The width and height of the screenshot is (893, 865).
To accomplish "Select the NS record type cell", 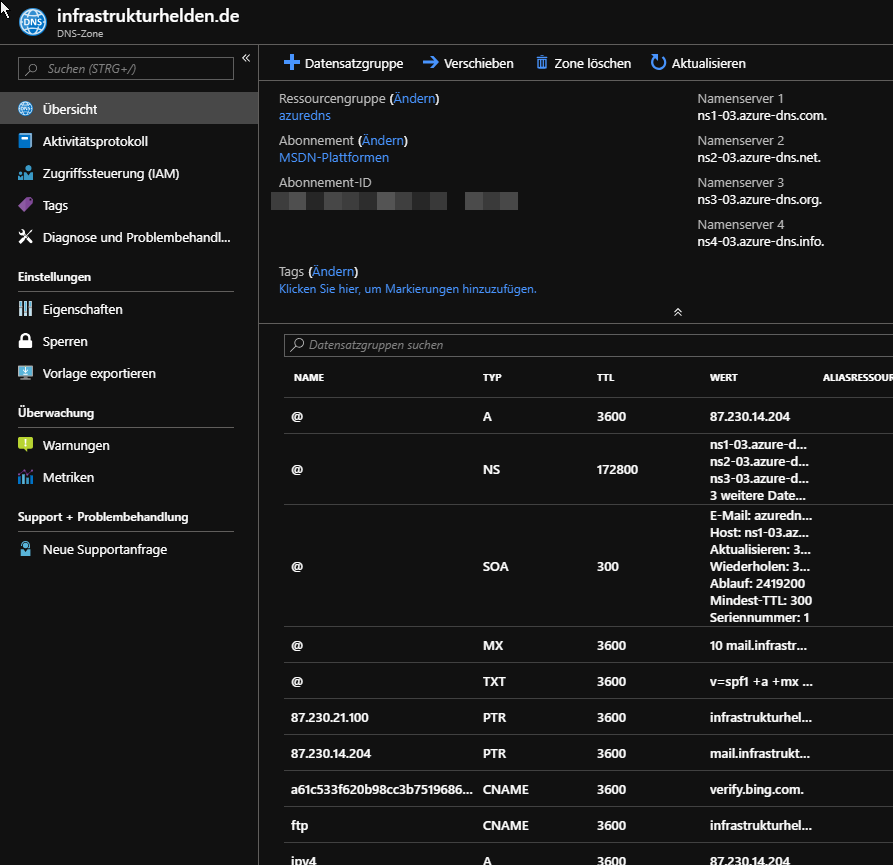I will tap(491, 469).
